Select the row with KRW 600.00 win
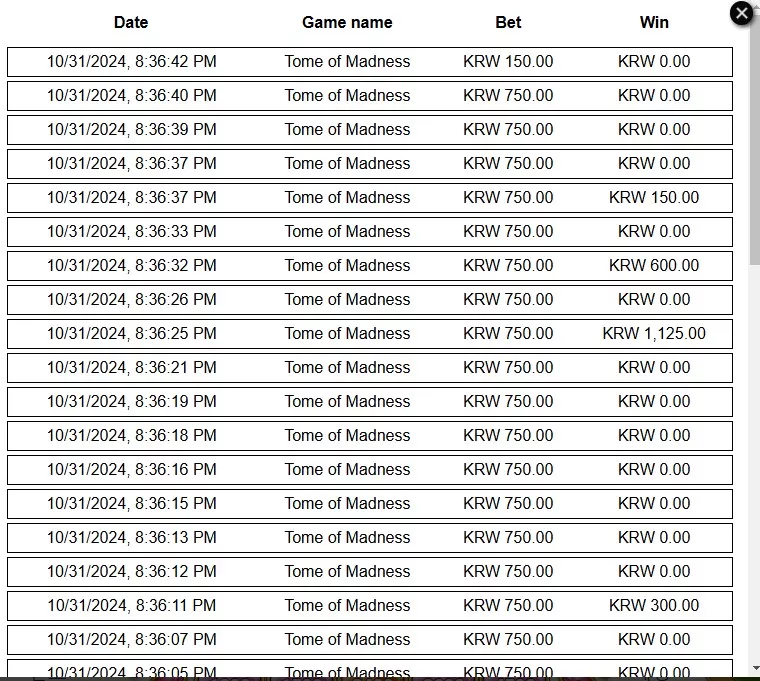Image resolution: width=760 pixels, height=681 pixels. click(x=370, y=266)
